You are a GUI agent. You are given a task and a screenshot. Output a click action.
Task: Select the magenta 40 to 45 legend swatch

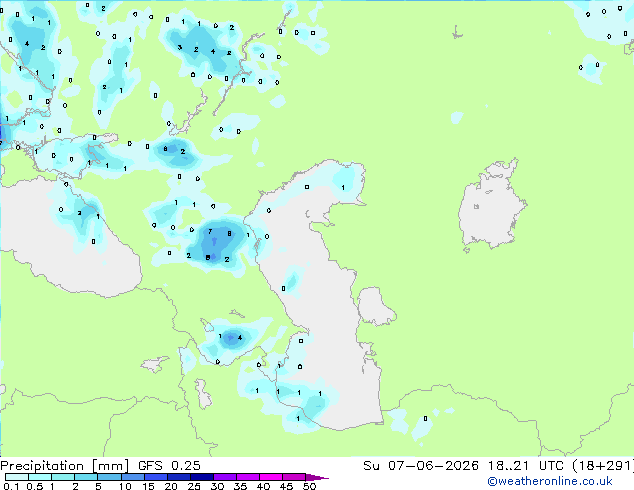271,477
